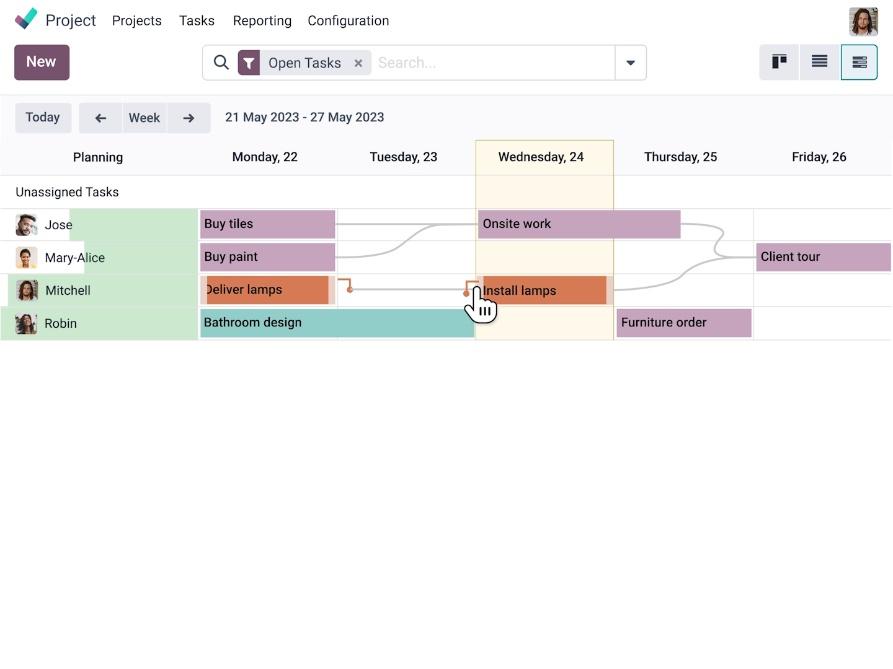Select the Gantt view icon

point(859,62)
